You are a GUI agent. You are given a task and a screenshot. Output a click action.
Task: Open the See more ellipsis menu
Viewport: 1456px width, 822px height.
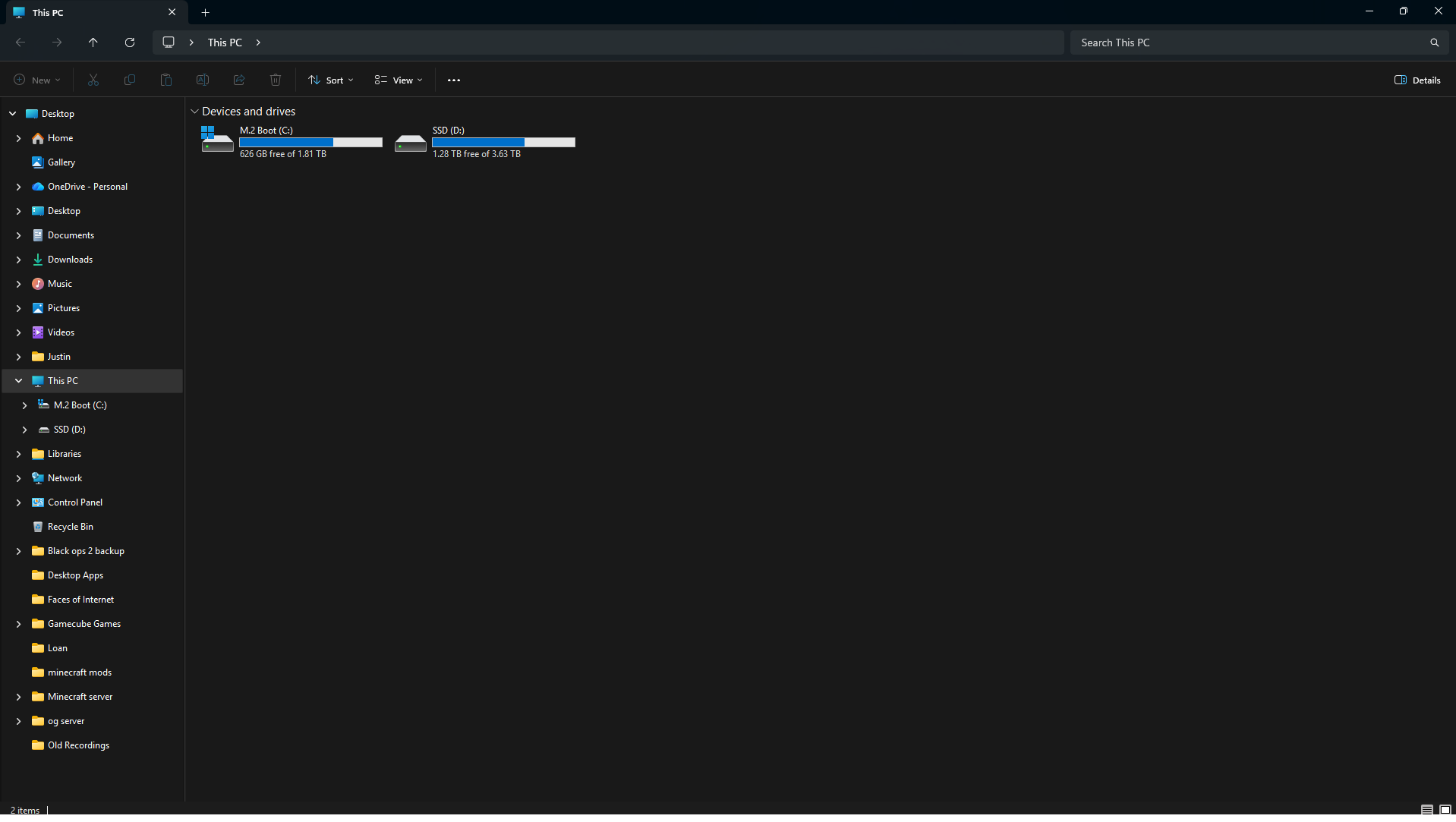[x=454, y=80]
